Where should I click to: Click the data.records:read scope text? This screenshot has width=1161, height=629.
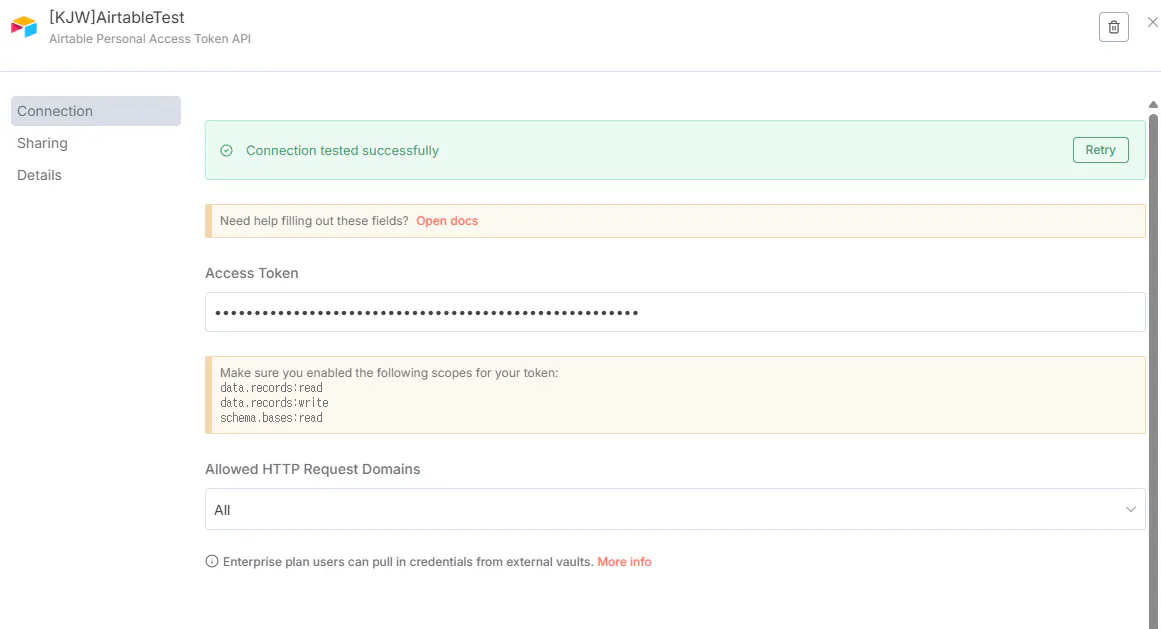(271, 388)
